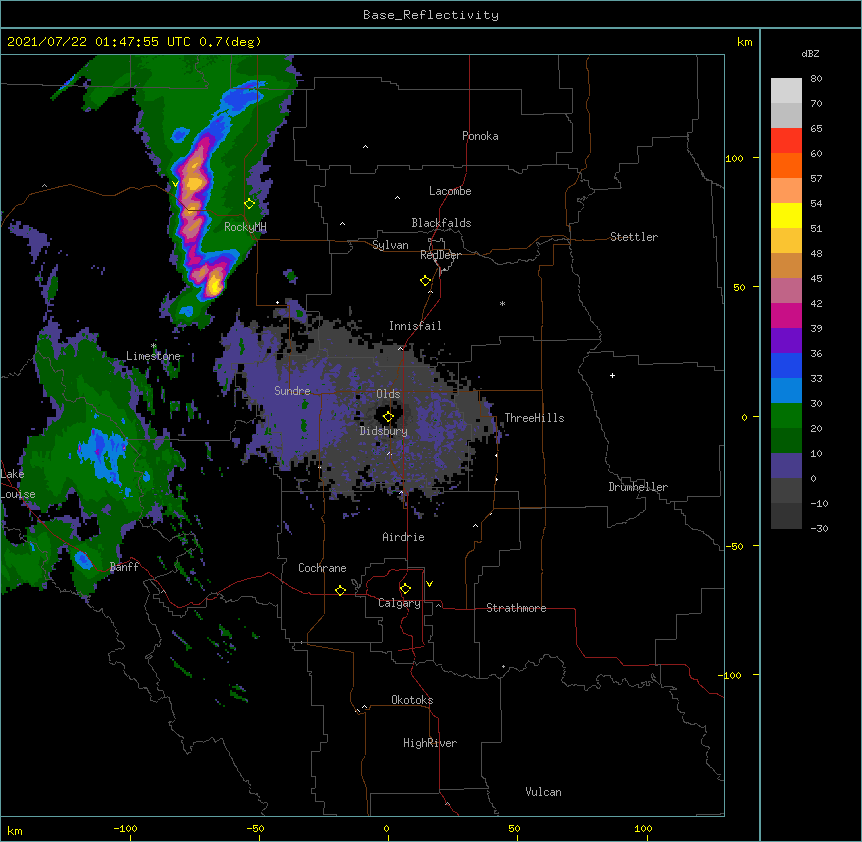Pick the slate purple 0-10 dBZ swatch

point(786,466)
